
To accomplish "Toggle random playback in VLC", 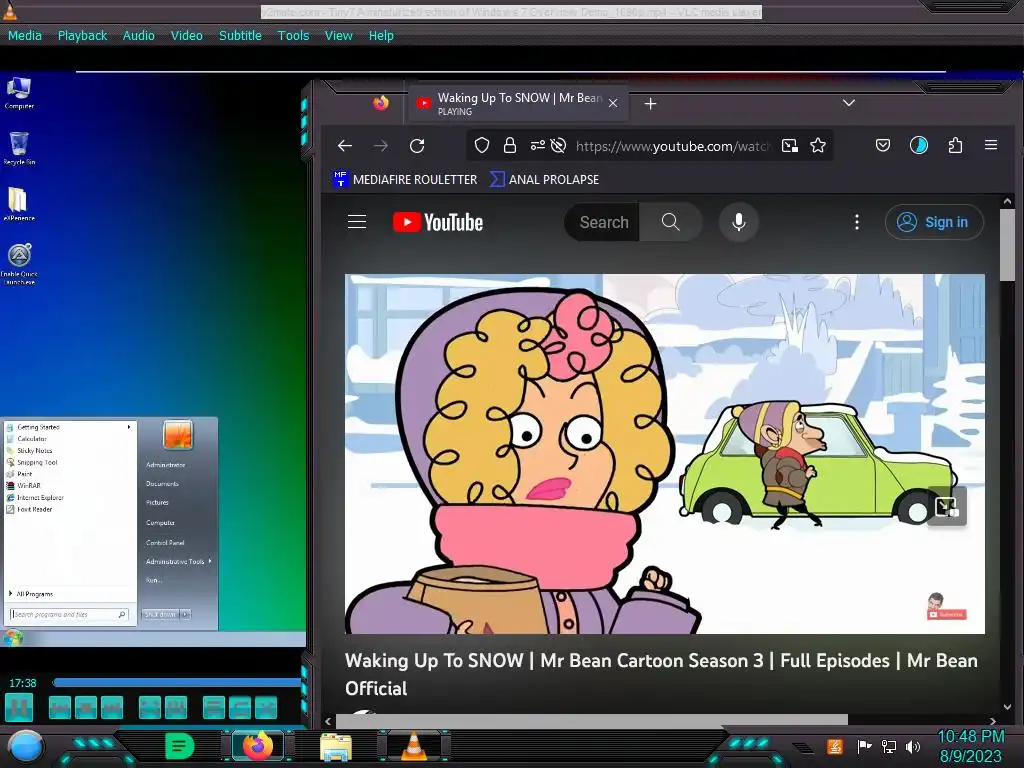I will [x=266, y=707].
